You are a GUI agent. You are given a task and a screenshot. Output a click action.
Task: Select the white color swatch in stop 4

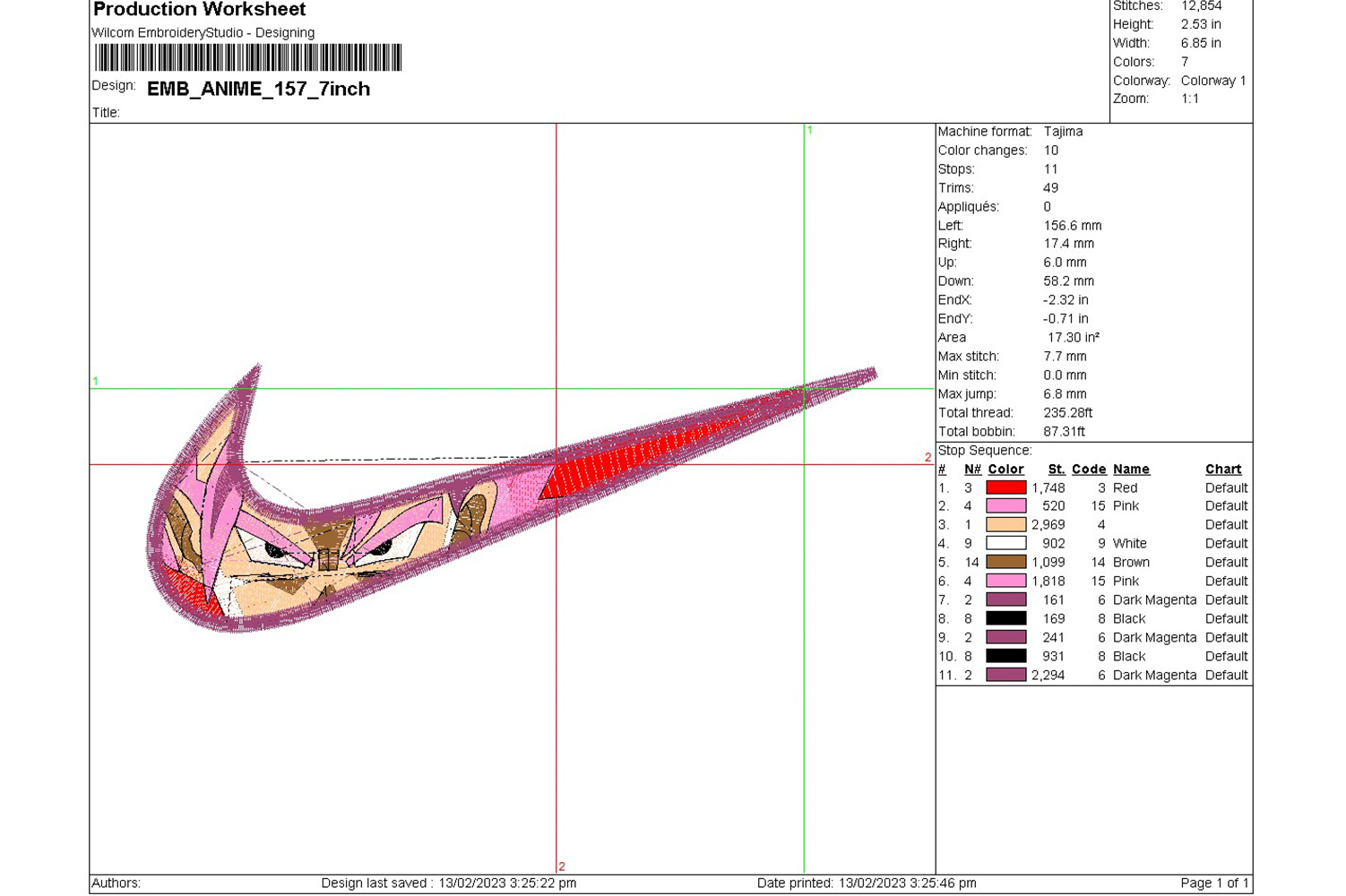pos(1005,543)
